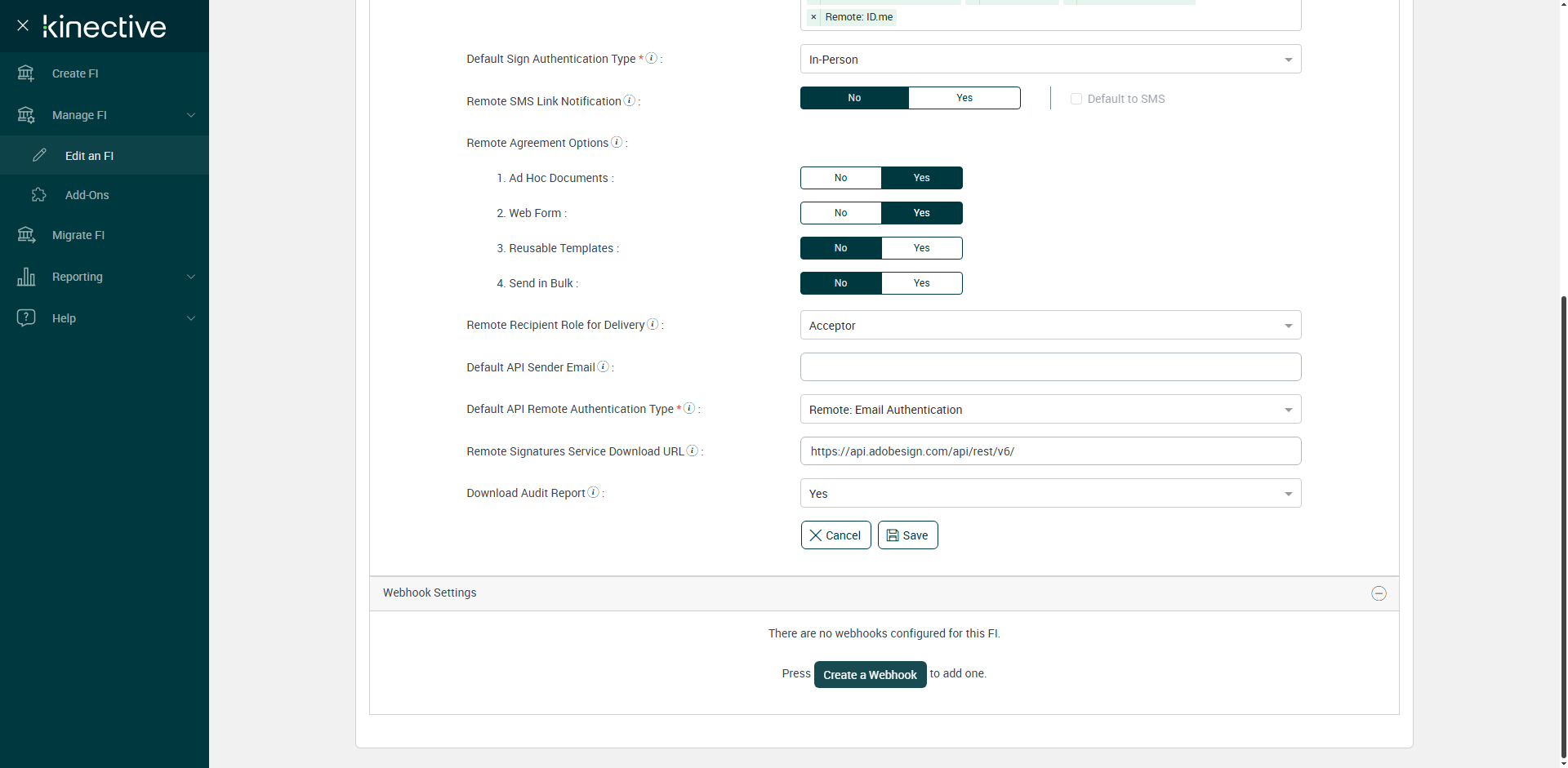Open Help in the sidebar
Screen dimensions: 1568x768
pos(105,318)
